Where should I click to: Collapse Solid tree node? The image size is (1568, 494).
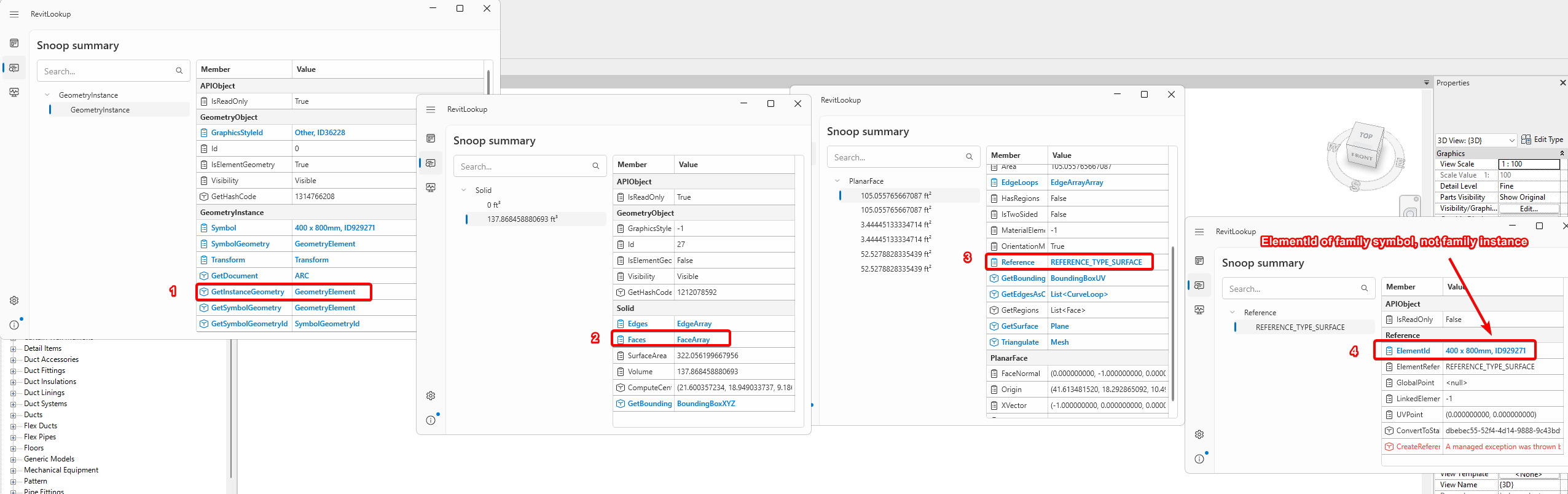pyautogui.click(x=464, y=190)
